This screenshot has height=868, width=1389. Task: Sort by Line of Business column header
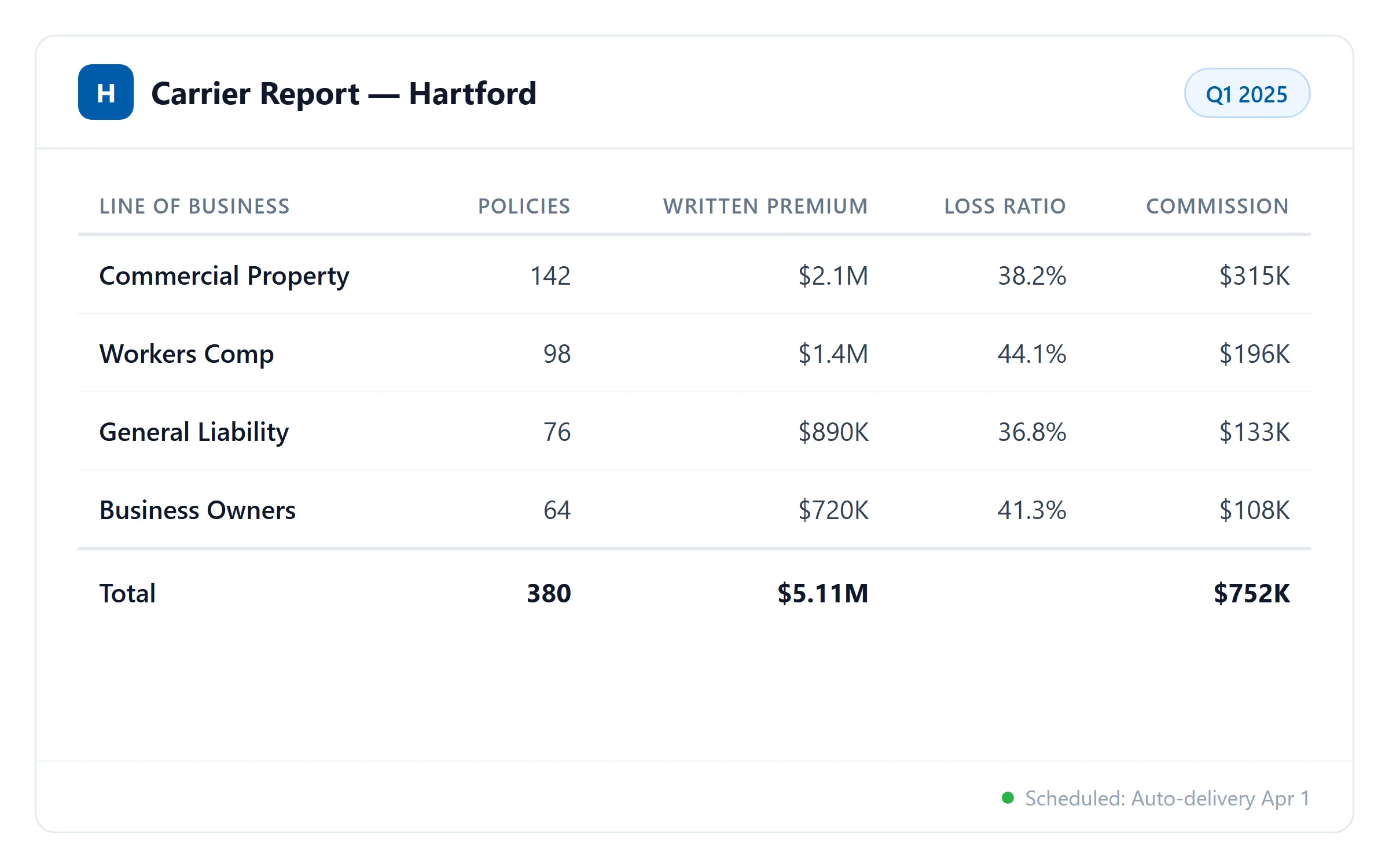click(x=194, y=206)
